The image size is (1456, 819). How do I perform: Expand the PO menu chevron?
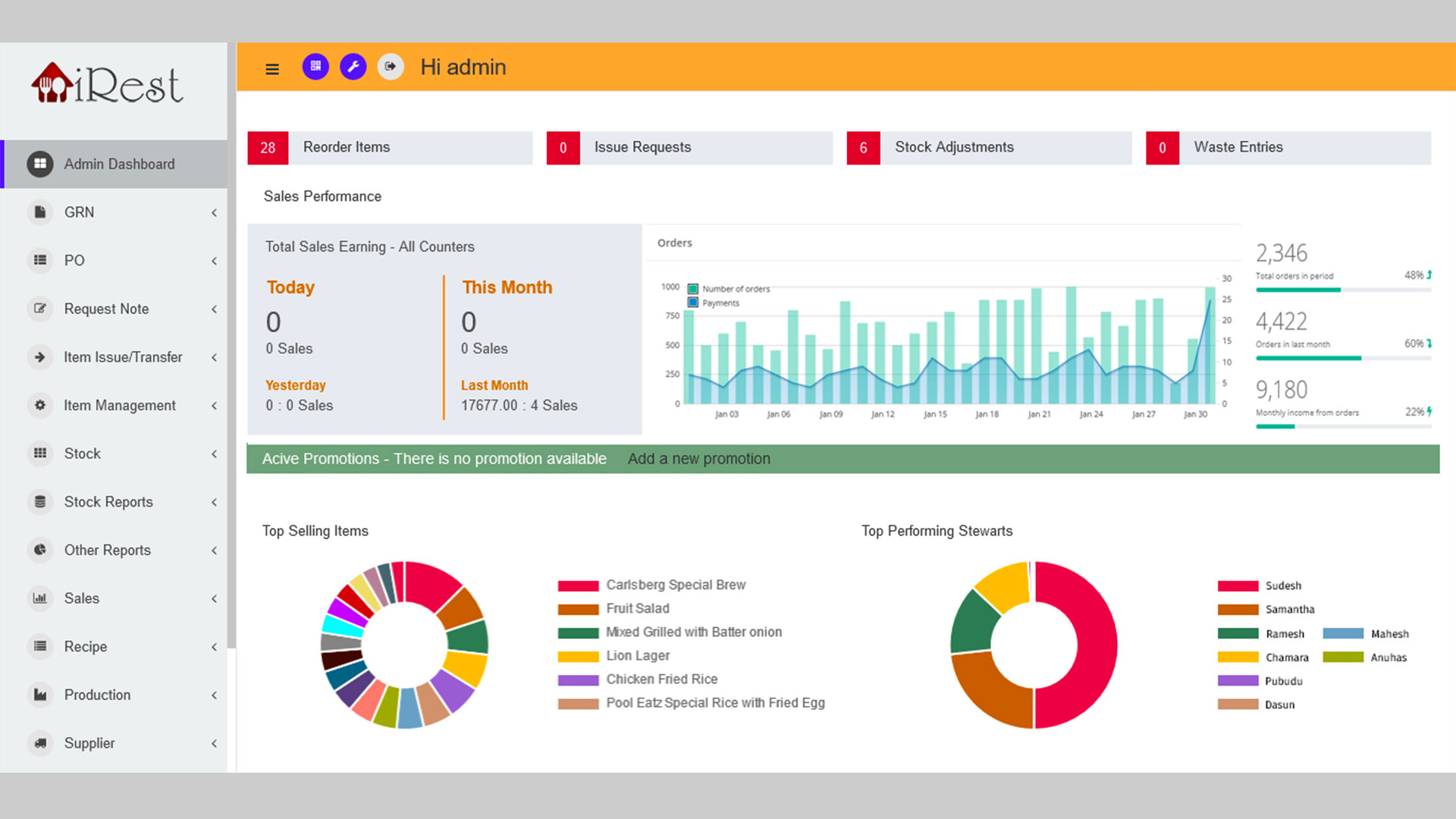click(215, 261)
